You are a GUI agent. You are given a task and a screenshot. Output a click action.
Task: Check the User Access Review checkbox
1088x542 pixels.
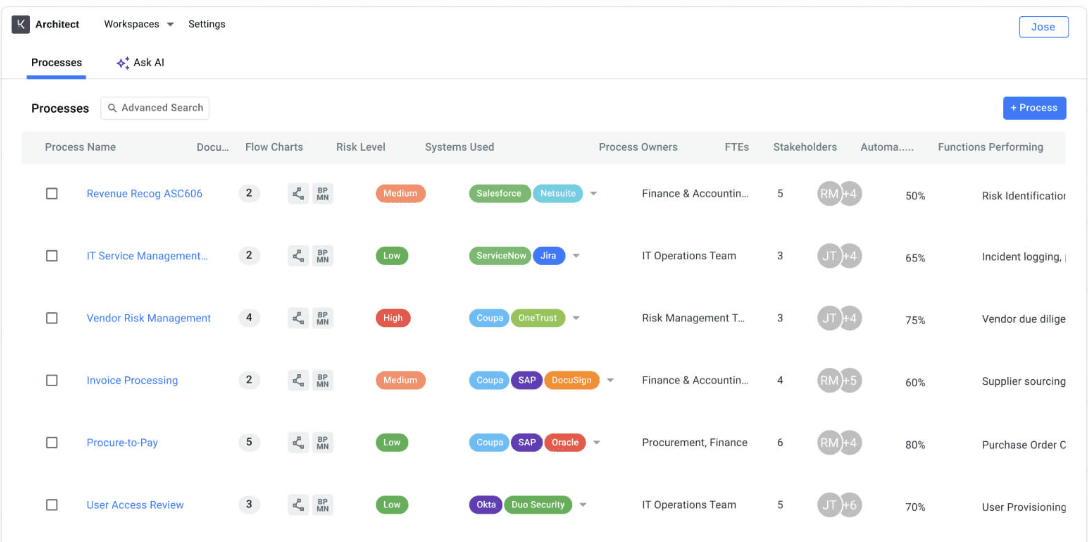pyautogui.click(x=52, y=505)
